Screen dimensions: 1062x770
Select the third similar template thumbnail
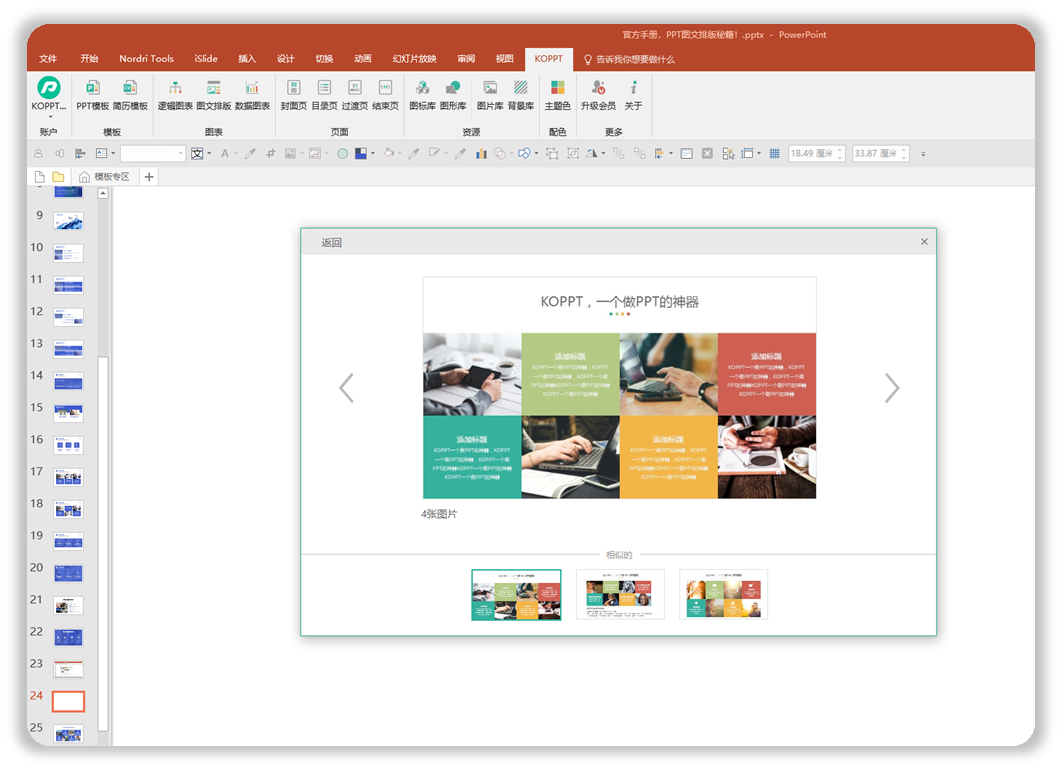pos(723,594)
